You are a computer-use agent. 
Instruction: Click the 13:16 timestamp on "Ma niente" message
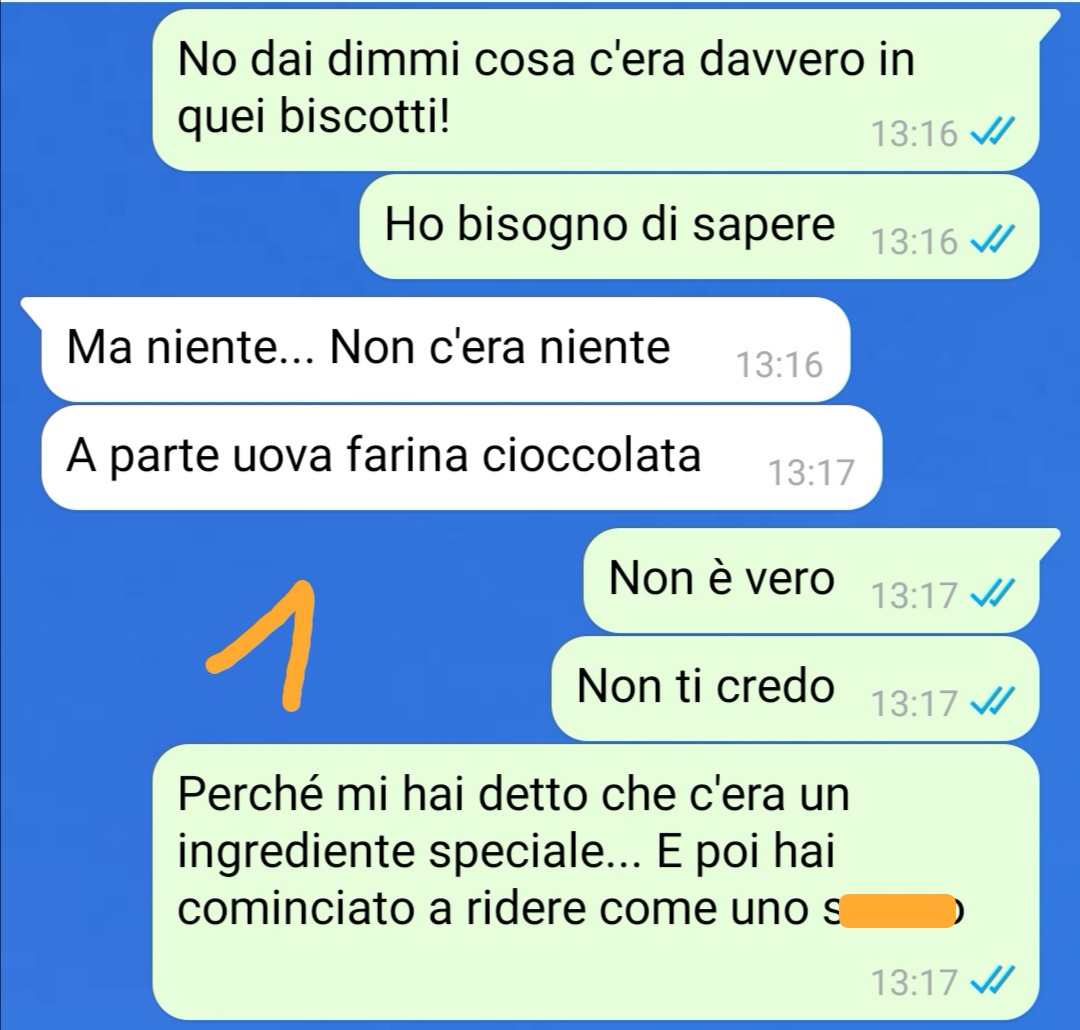coord(780,364)
